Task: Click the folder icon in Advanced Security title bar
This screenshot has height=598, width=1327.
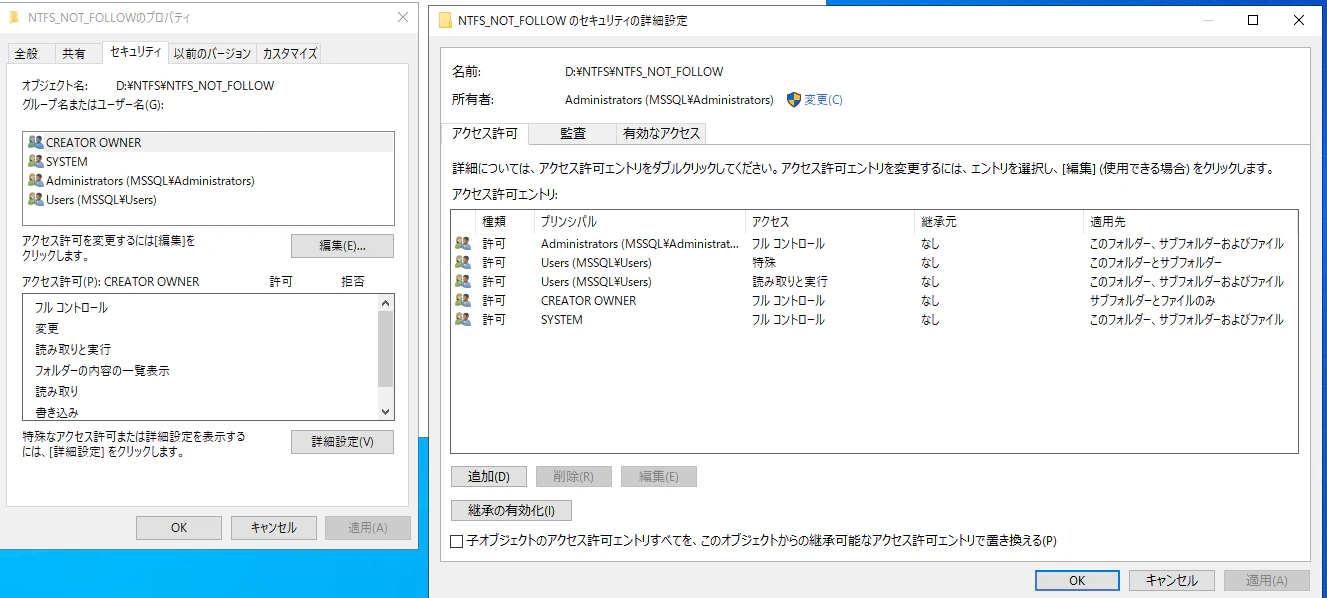Action: click(446, 20)
